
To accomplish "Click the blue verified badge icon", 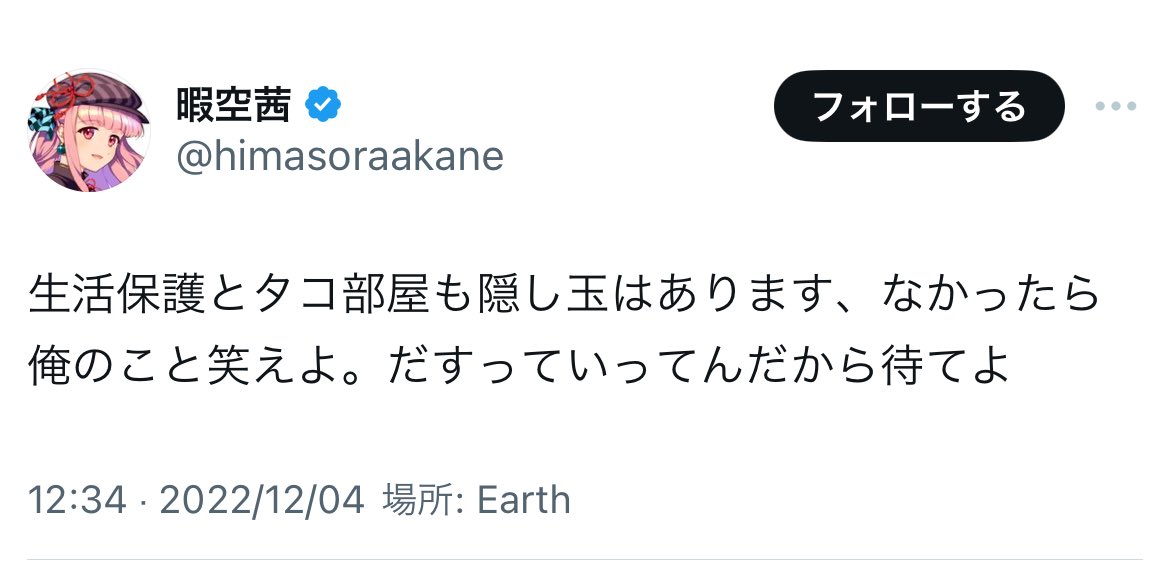I will click(323, 105).
